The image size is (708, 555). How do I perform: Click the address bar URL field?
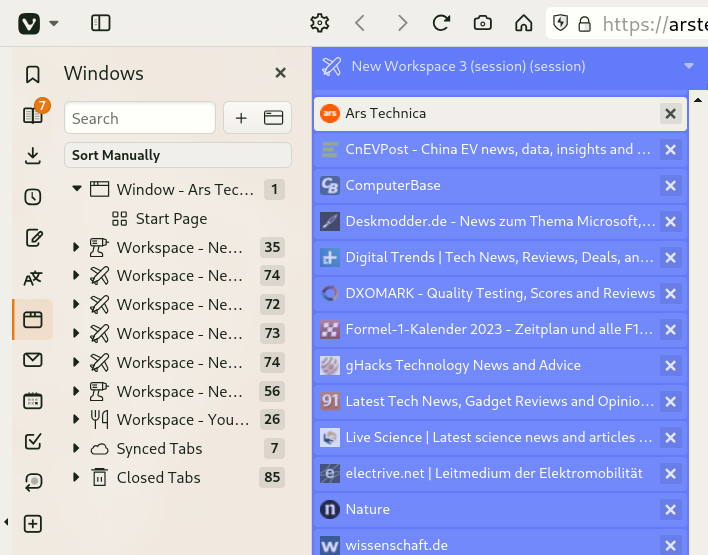coord(655,24)
